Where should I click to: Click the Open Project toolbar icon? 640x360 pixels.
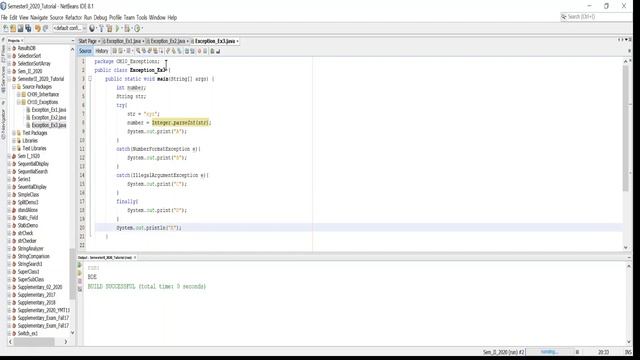click(x=20, y=28)
